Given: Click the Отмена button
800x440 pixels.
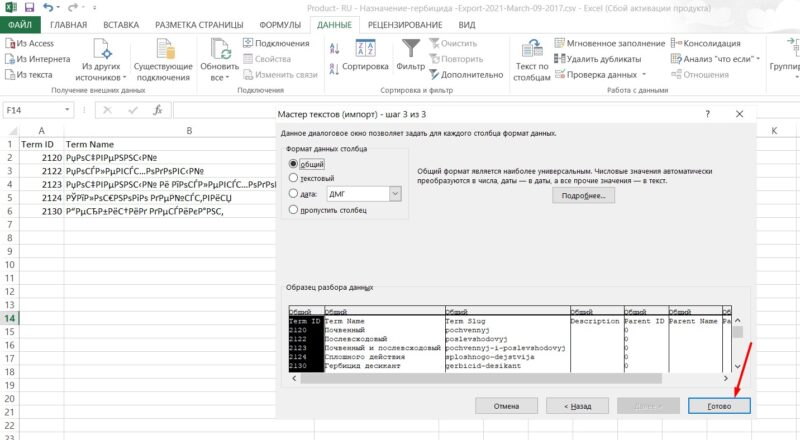Looking at the screenshot, I should 506,406.
